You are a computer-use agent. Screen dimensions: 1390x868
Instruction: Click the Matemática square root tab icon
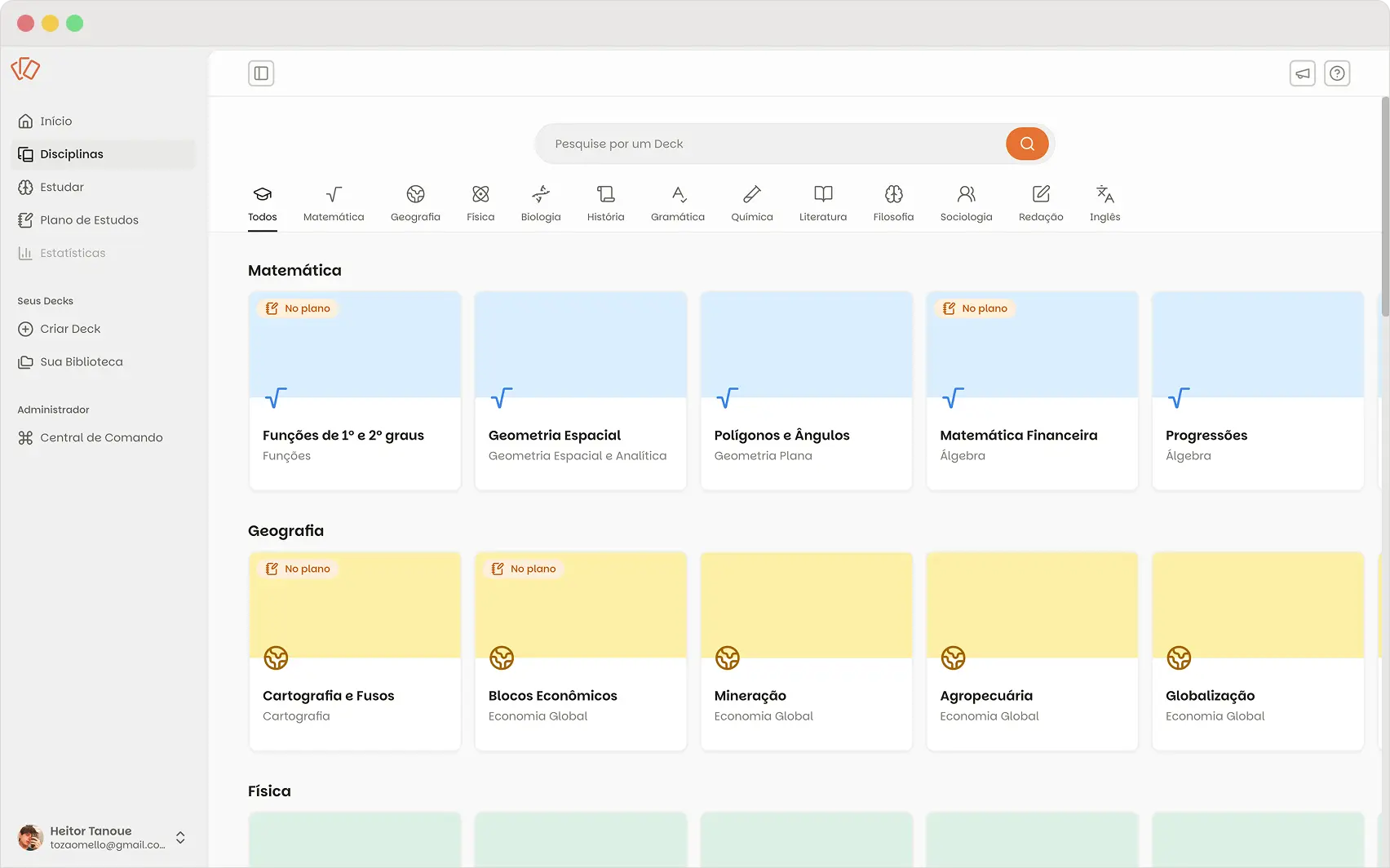click(x=334, y=194)
